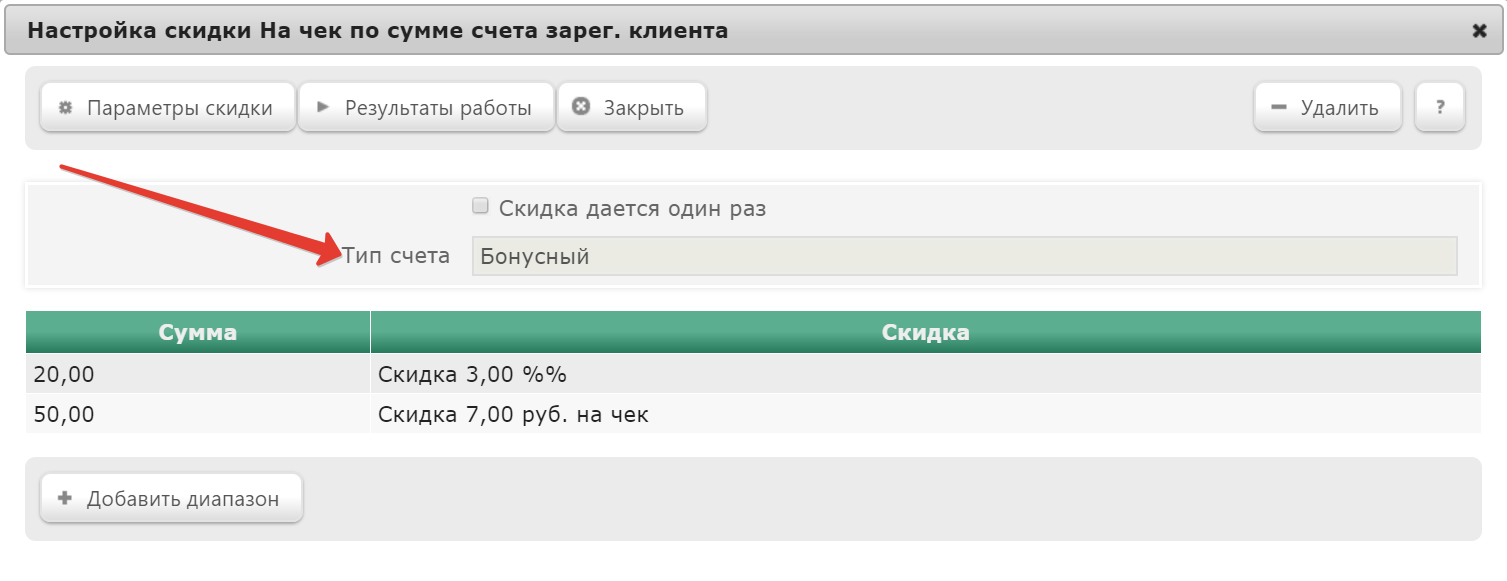Click the Удалить button
This screenshot has height=581, width=1507.
point(1328,107)
